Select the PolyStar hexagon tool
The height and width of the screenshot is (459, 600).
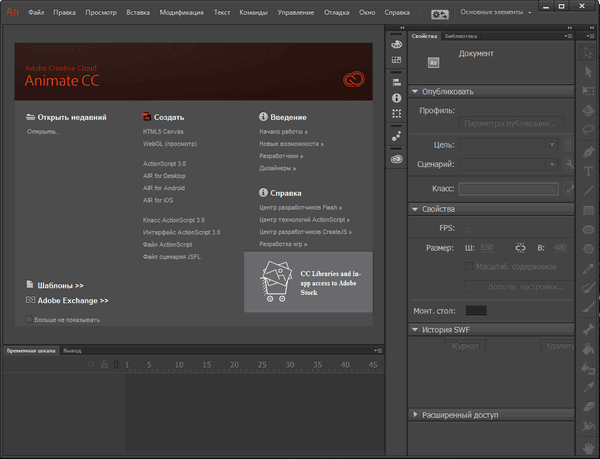point(588,249)
